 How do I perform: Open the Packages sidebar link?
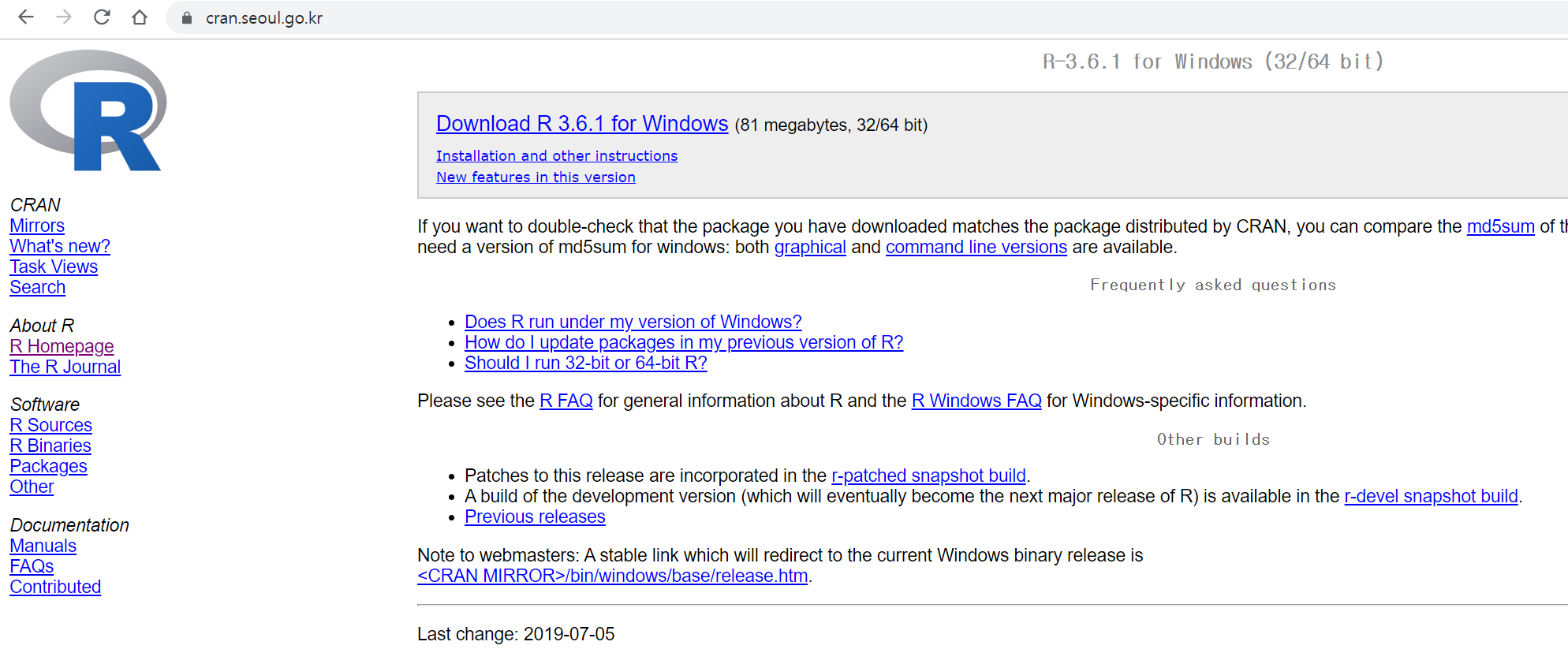[x=48, y=466]
